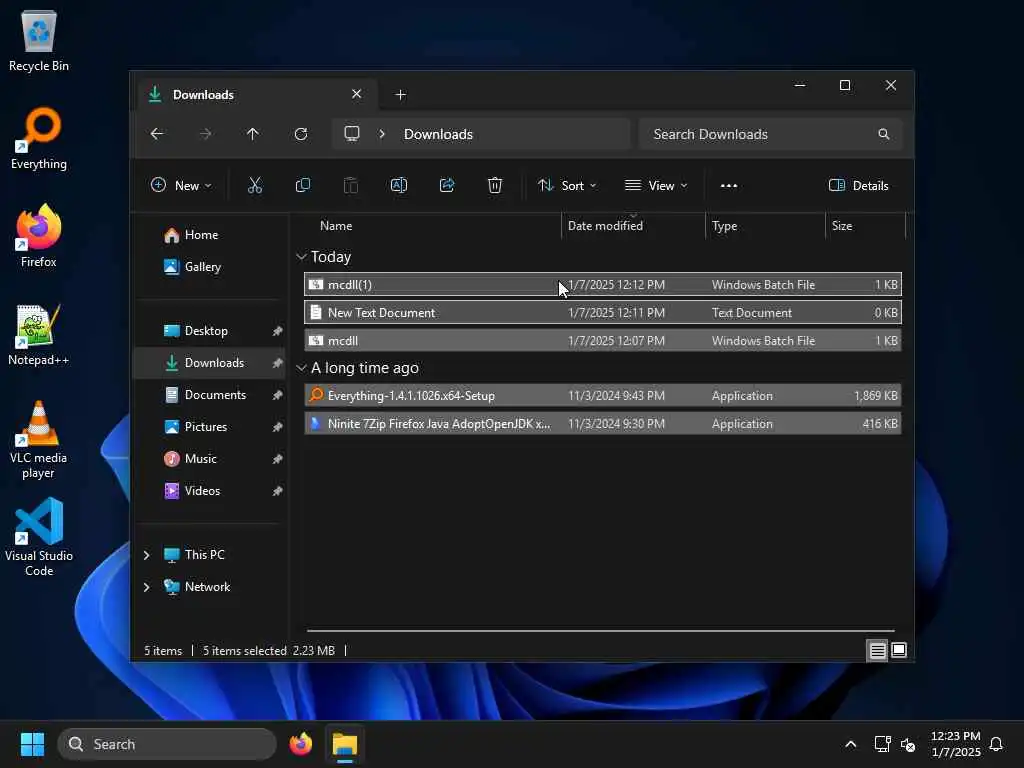Close the Downloads tab
This screenshot has width=1024, height=768.
tap(357, 94)
